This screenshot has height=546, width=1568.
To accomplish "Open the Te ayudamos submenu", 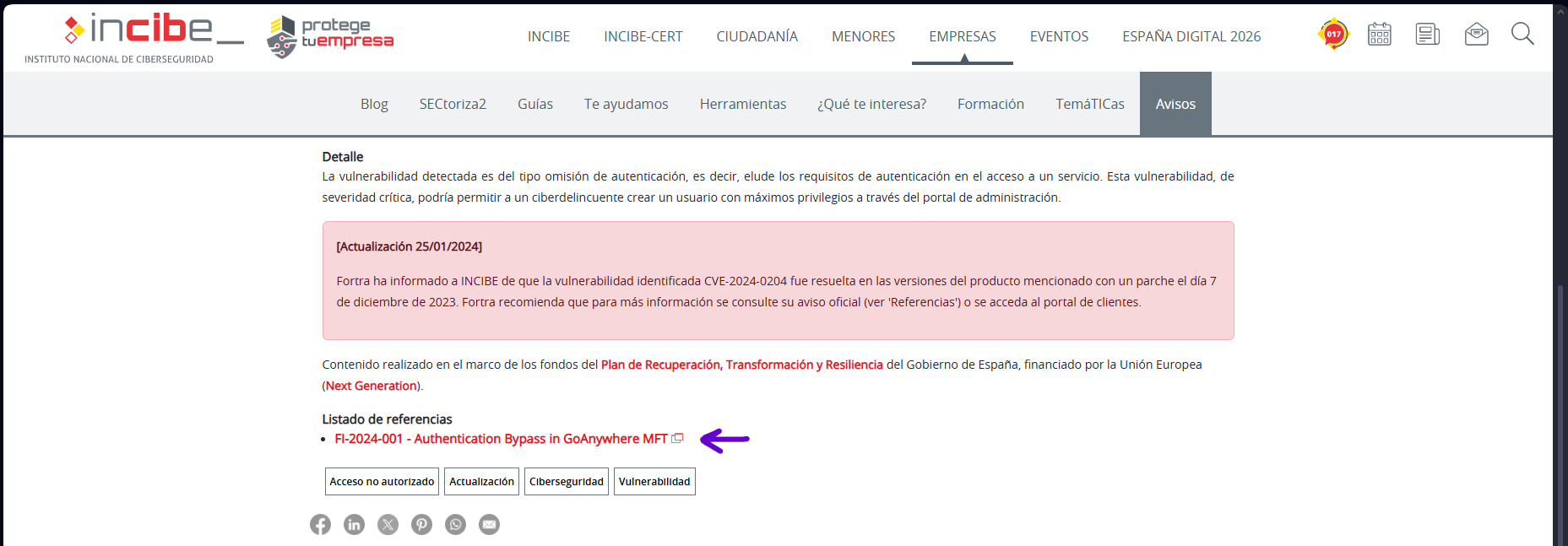I will 626,104.
